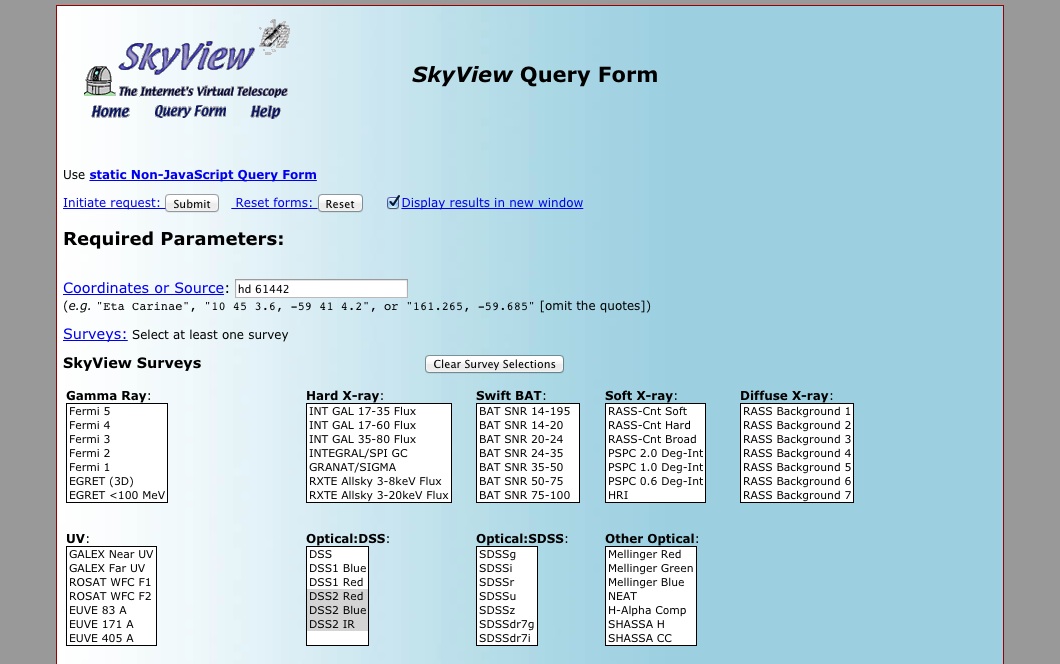The image size is (1060, 664).
Task: Focus the coordinates input containing hd 61442
Action: [321, 289]
